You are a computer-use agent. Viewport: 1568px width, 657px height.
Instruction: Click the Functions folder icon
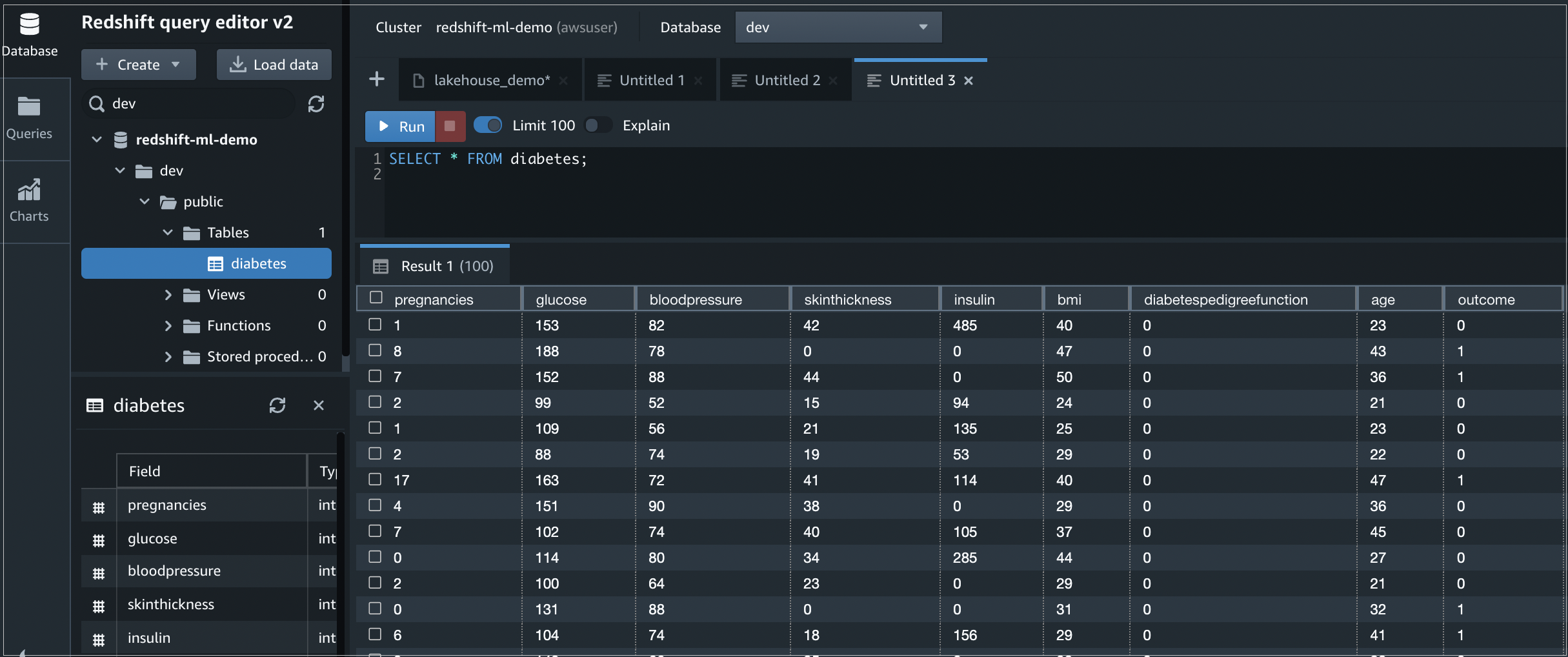192,326
